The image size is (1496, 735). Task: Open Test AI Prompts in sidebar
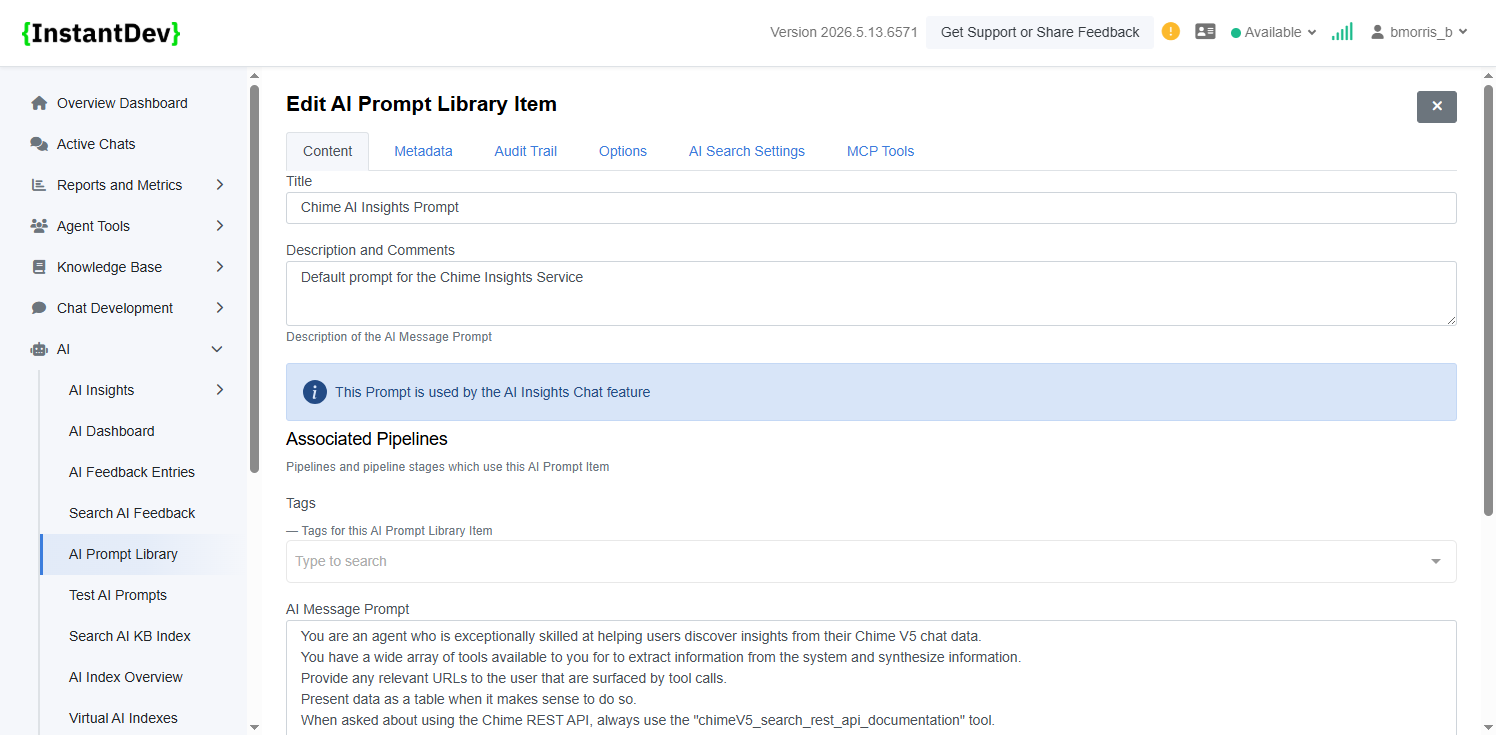[x=118, y=595]
